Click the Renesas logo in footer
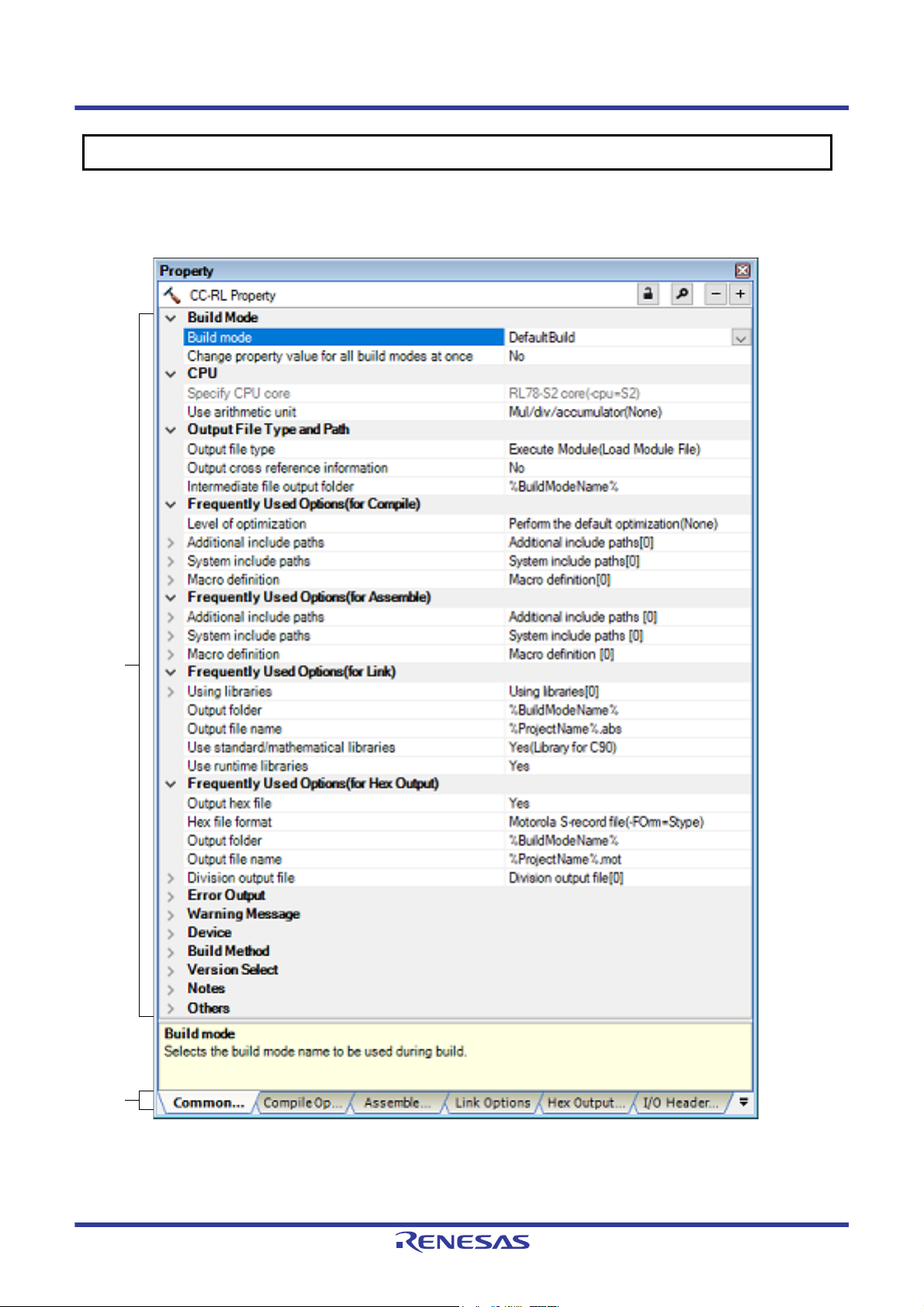The image size is (924, 1307). pos(462,1241)
